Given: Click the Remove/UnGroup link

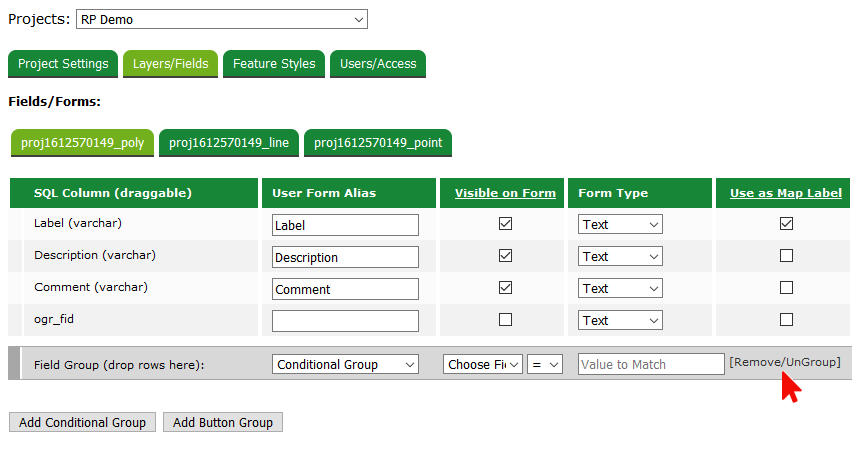Looking at the screenshot, I should tap(785, 362).
